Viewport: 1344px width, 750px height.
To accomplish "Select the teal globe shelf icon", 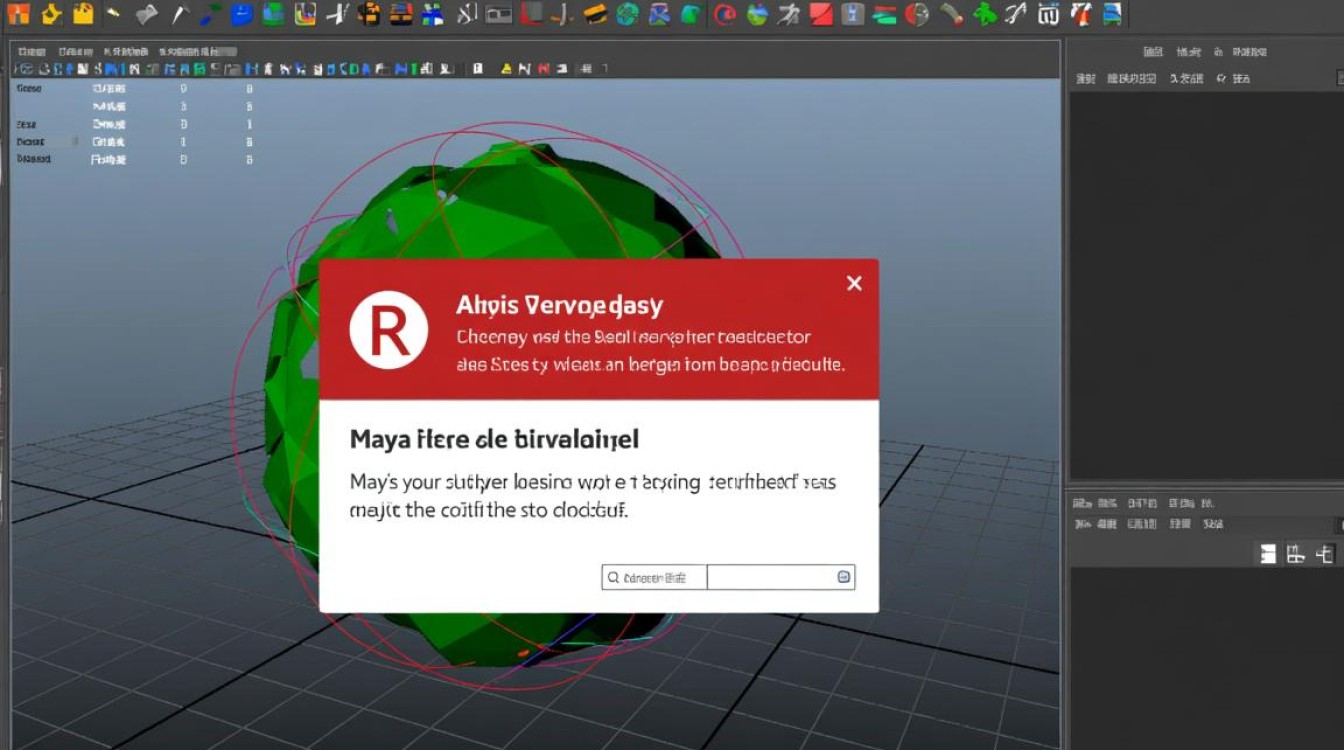I will [627, 14].
